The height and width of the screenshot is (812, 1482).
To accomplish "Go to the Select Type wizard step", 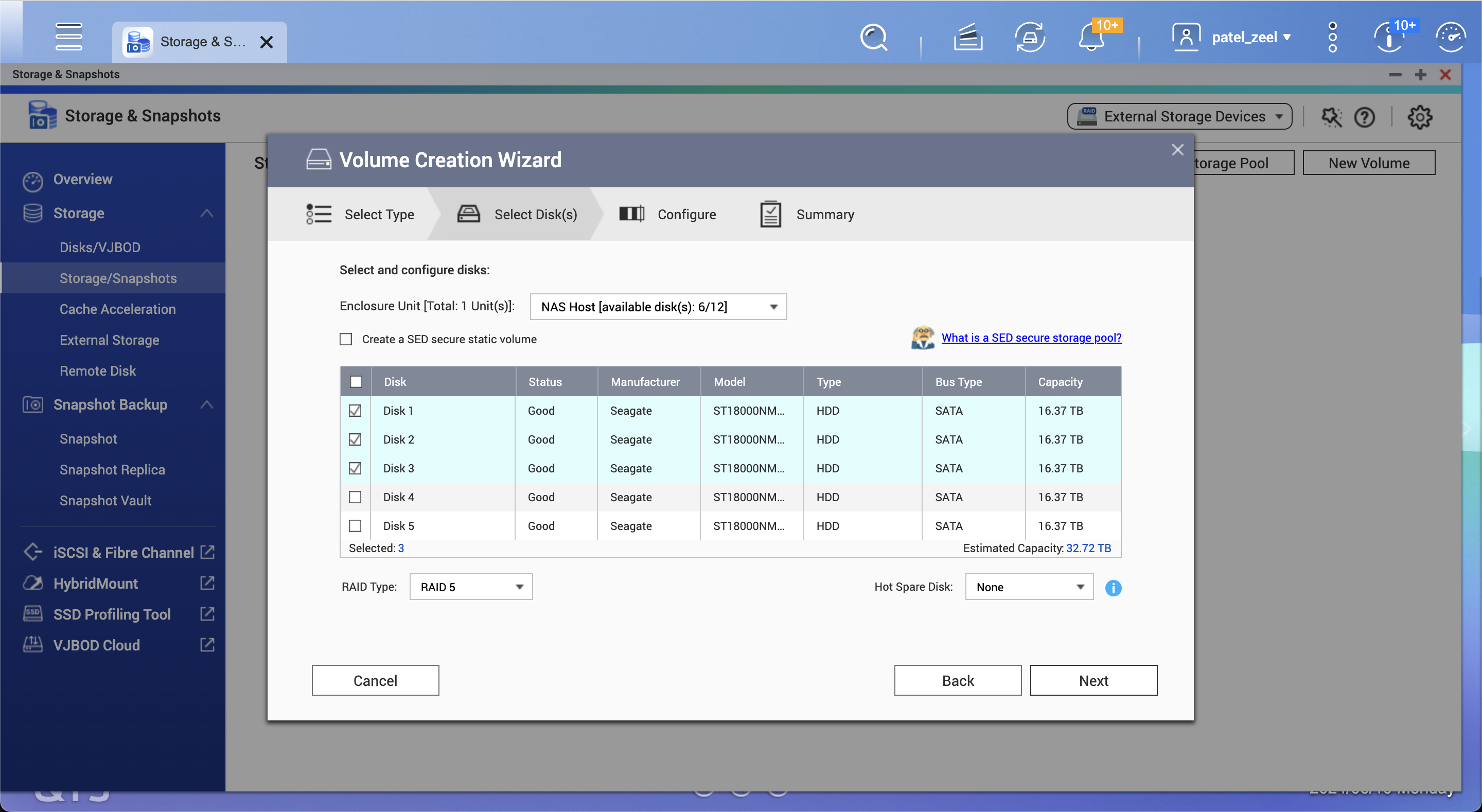I will point(360,214).
